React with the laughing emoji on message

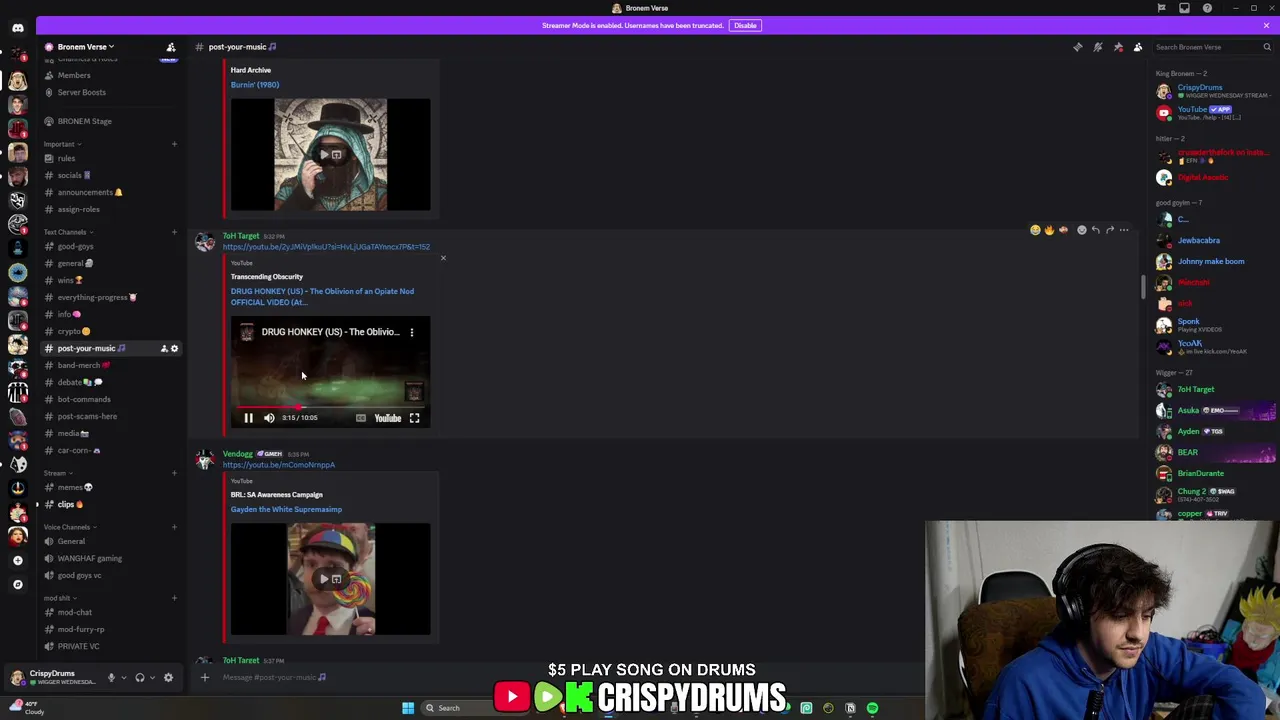(1035, 230)
